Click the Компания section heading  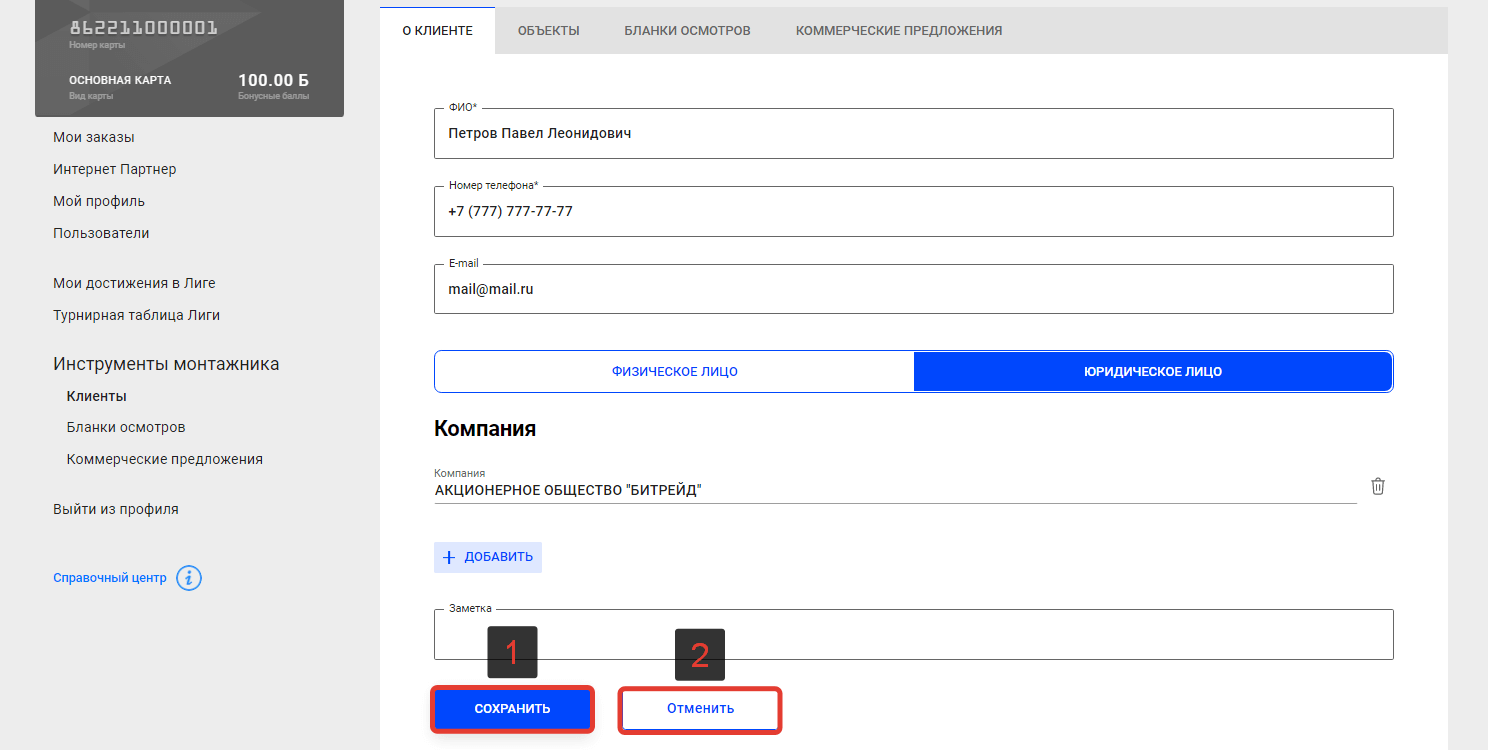click(485, 428)
